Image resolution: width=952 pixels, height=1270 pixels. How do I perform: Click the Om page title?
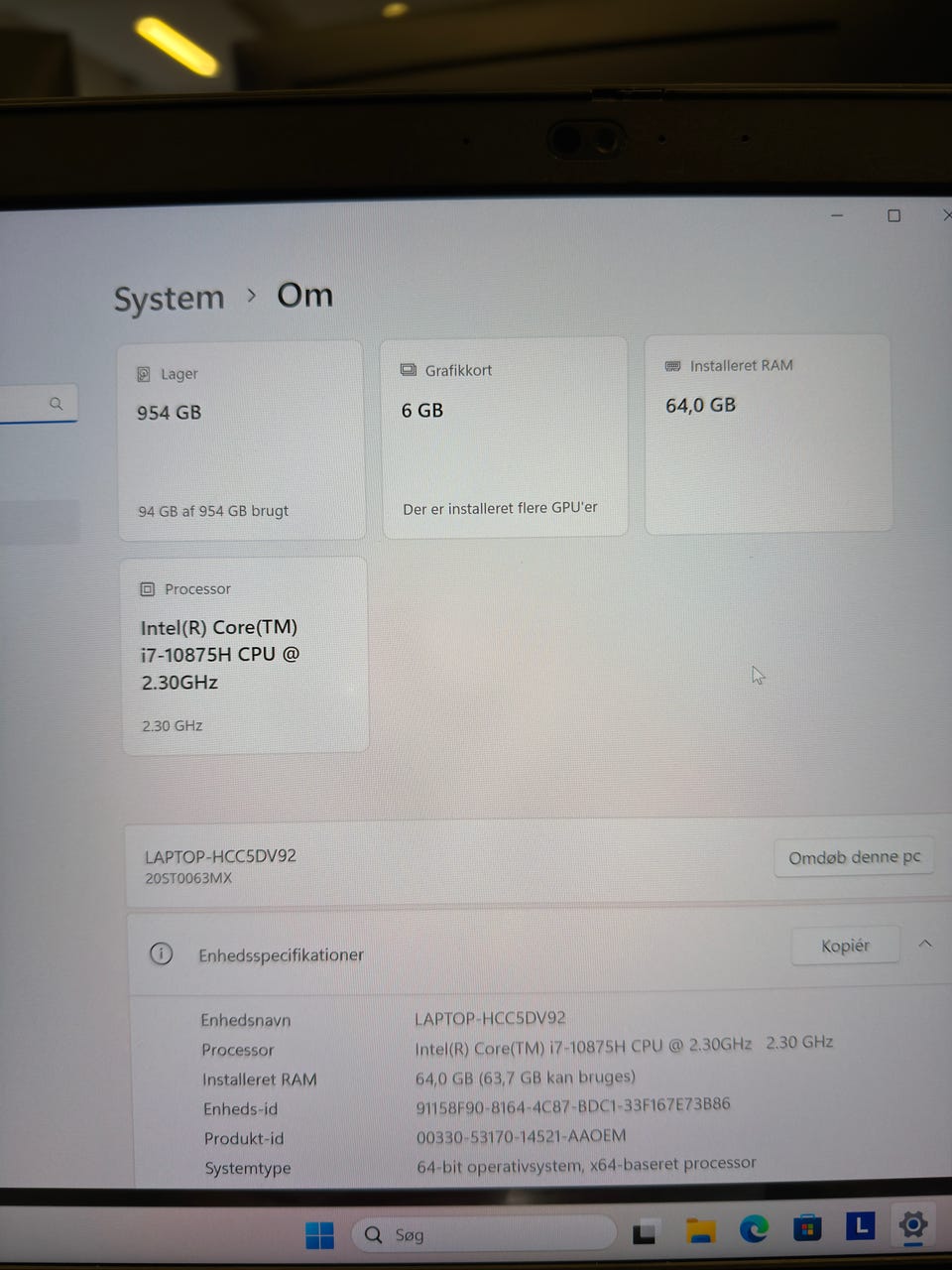(x=304, y=296)
